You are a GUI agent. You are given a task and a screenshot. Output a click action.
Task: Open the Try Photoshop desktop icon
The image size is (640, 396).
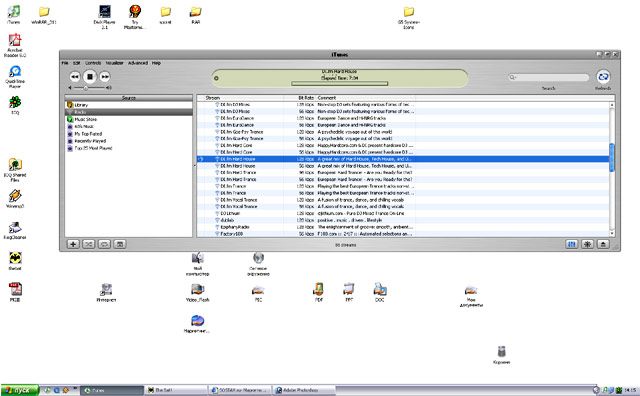pos(135,17)
